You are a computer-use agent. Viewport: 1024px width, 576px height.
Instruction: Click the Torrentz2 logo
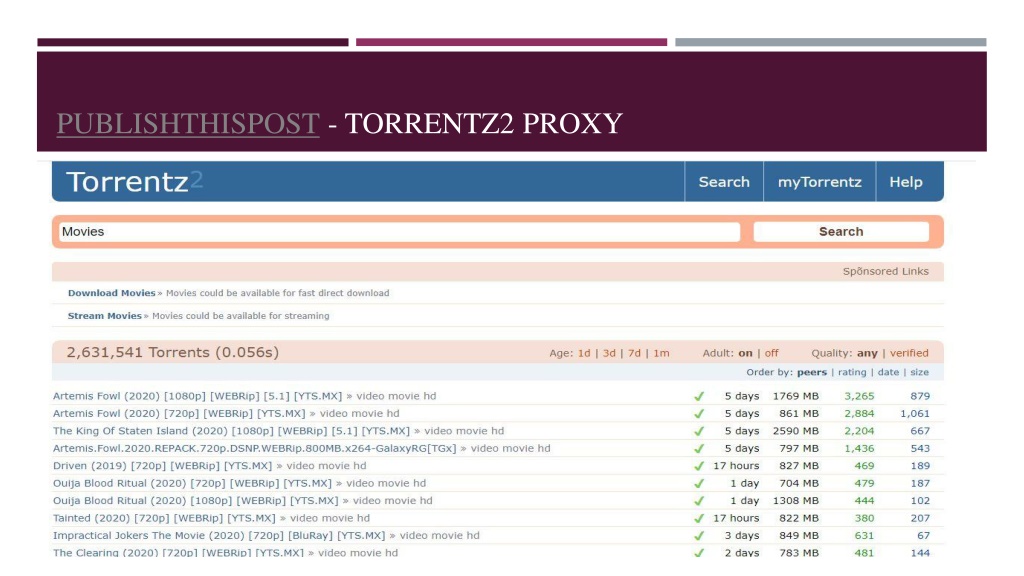click(x=135, y=182)
